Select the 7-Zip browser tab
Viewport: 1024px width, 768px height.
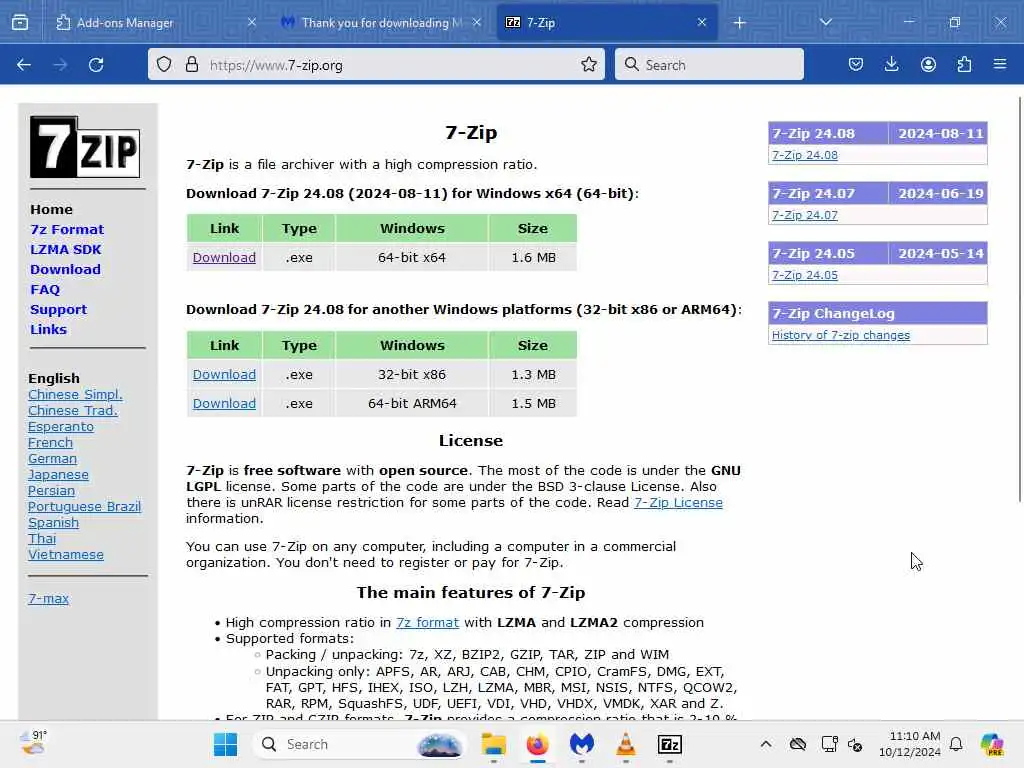pos(607,23)
